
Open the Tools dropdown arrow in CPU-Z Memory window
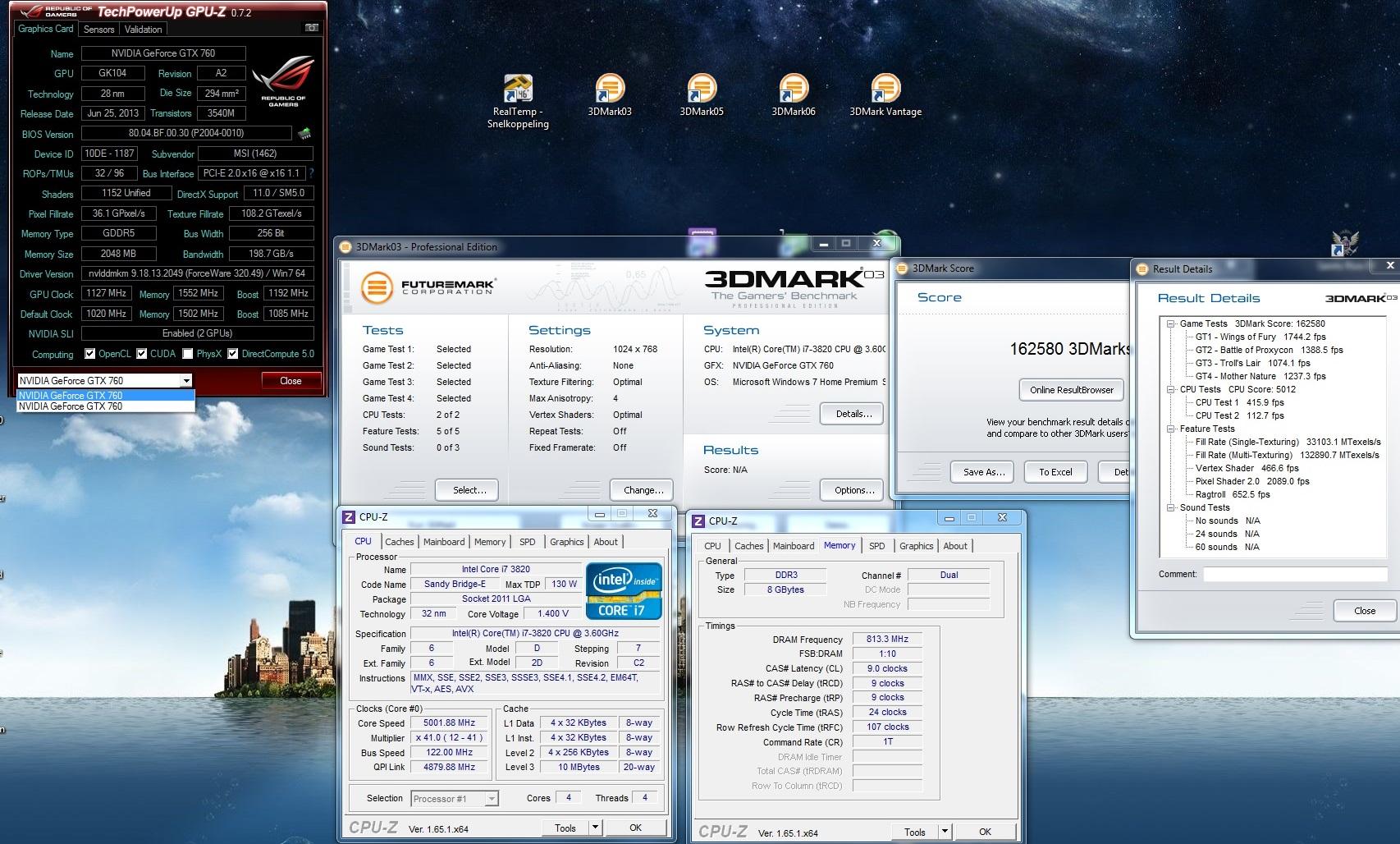(945, 832)
